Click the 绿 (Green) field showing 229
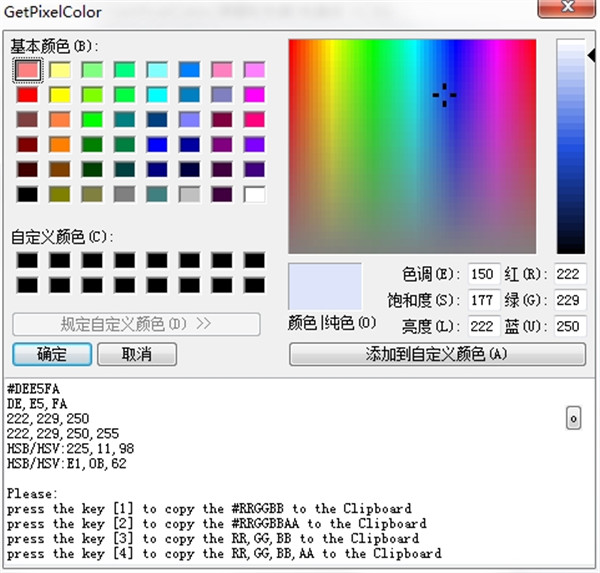 569,300
